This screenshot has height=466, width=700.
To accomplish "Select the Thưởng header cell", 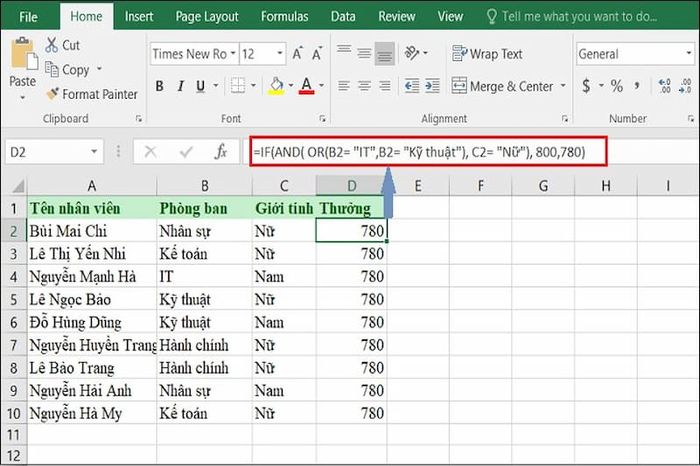I will click(x=351, y=208).
